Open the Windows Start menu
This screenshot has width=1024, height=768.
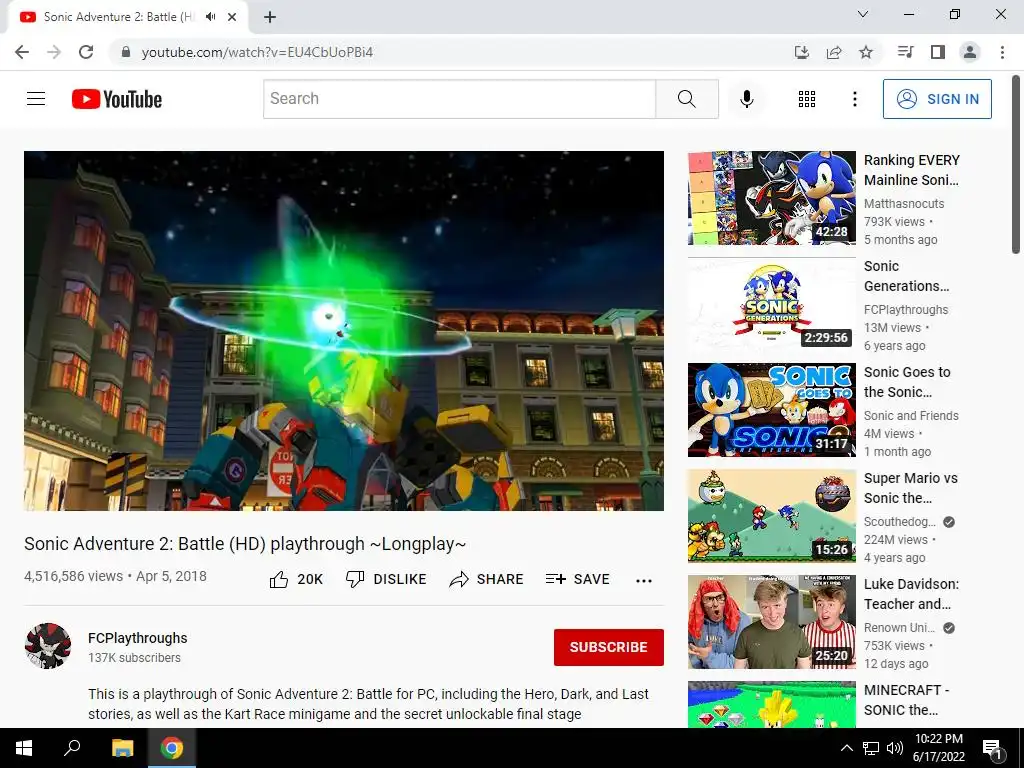click(24, 748)
